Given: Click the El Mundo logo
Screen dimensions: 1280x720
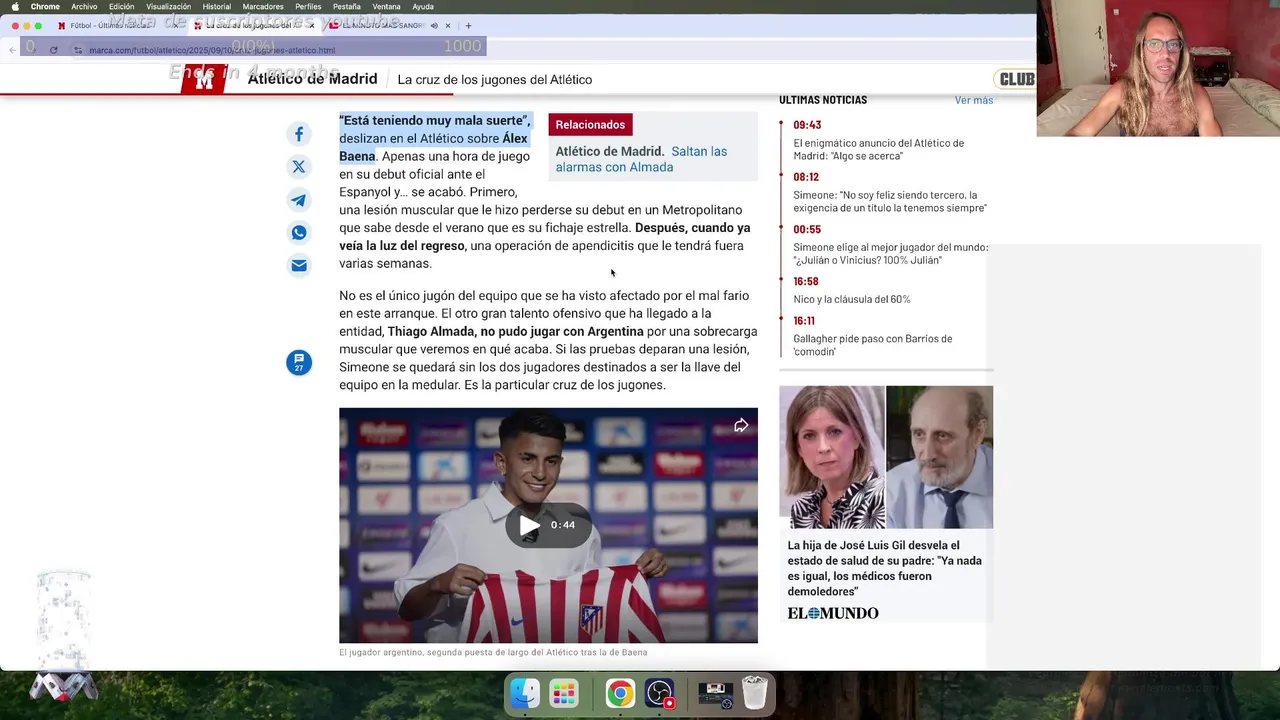Looking at the screenshot, I should click(x=833, y=613).
